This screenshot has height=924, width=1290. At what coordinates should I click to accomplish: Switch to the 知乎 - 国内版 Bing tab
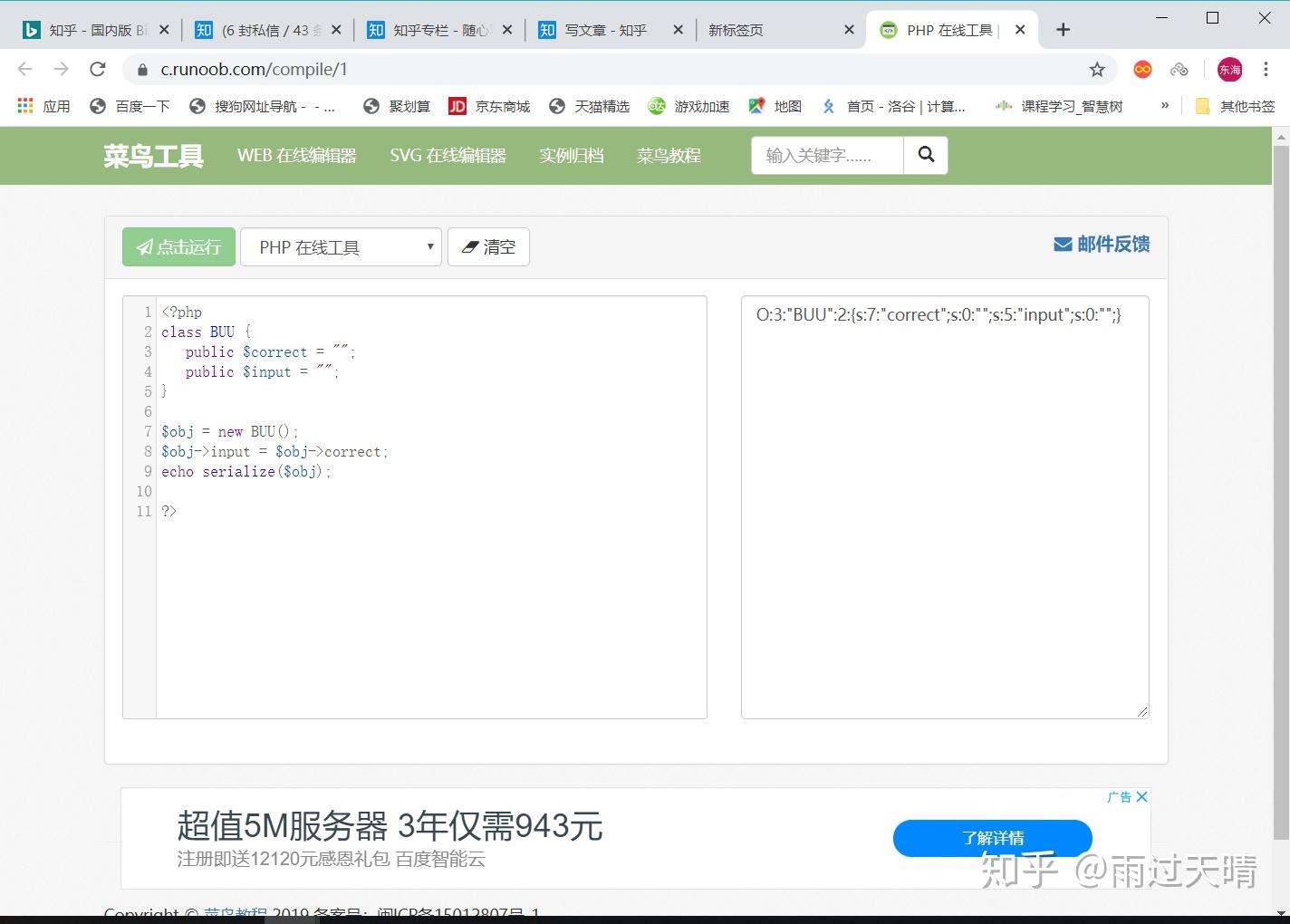click(96, 30)
